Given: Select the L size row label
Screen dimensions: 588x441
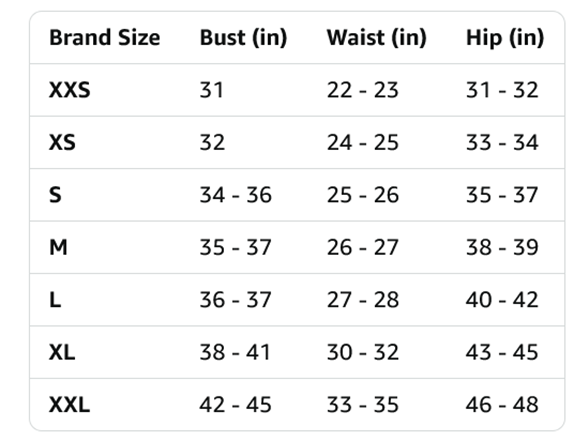Looking at the screenshot, I should click(55, 300).
